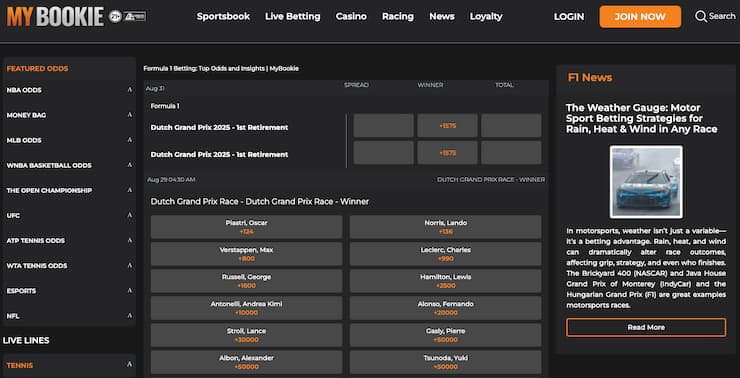Bet on Verstappen, Max +800
740x378 pixels.
click(246, 254)
